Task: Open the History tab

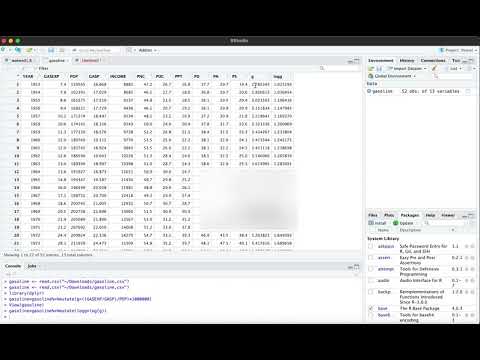Action: pos(407,60)
